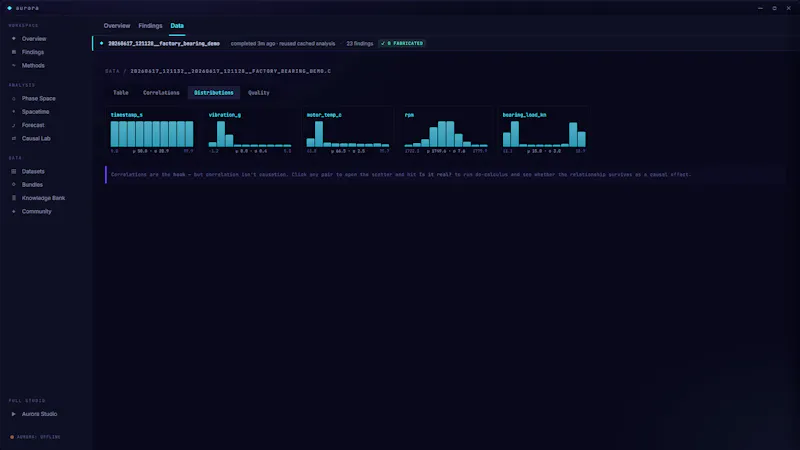Screen dimensions: 800x450
Task: Click the orange Aurora offline status dot
Action: coord(12,437)
